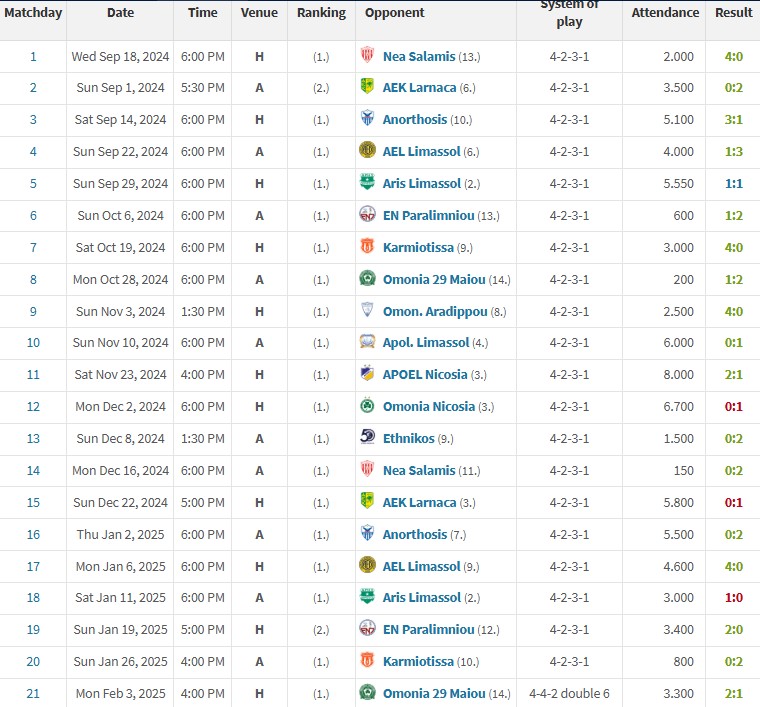Viewport: 760px width, 707px height.
Task: Click the Ranking column header
Action: click(321, 13)
